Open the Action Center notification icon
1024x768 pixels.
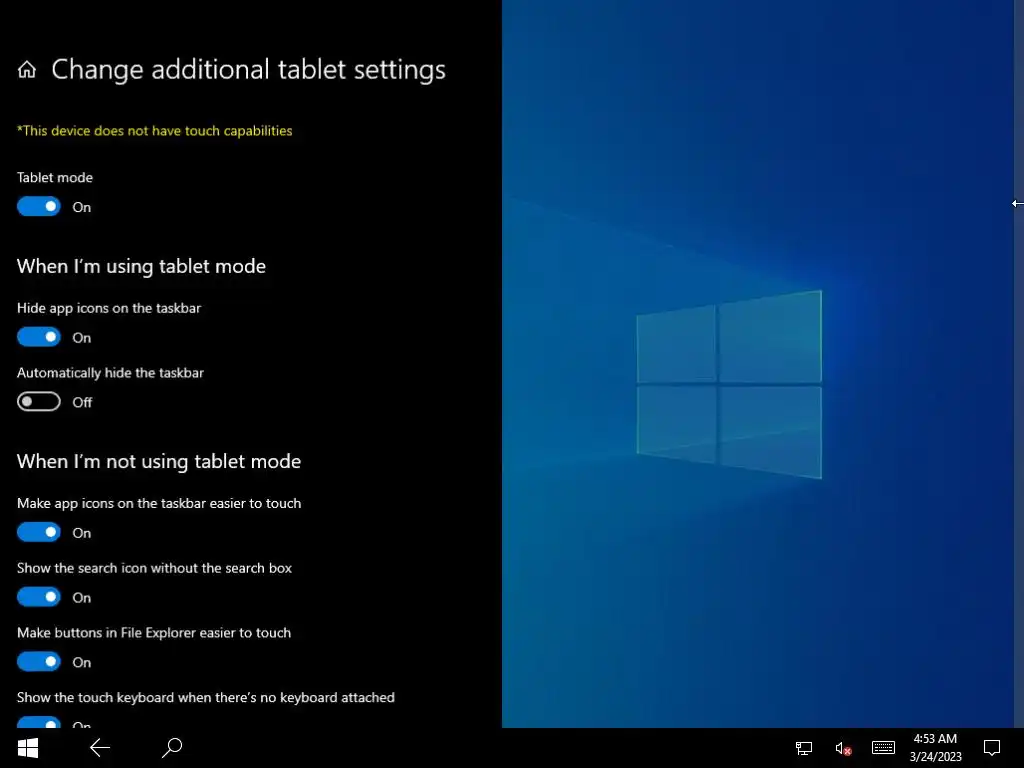point(992,748)
